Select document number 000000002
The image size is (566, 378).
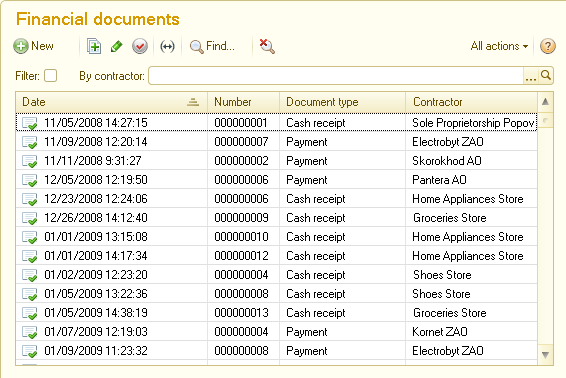[x=241, y=161]
